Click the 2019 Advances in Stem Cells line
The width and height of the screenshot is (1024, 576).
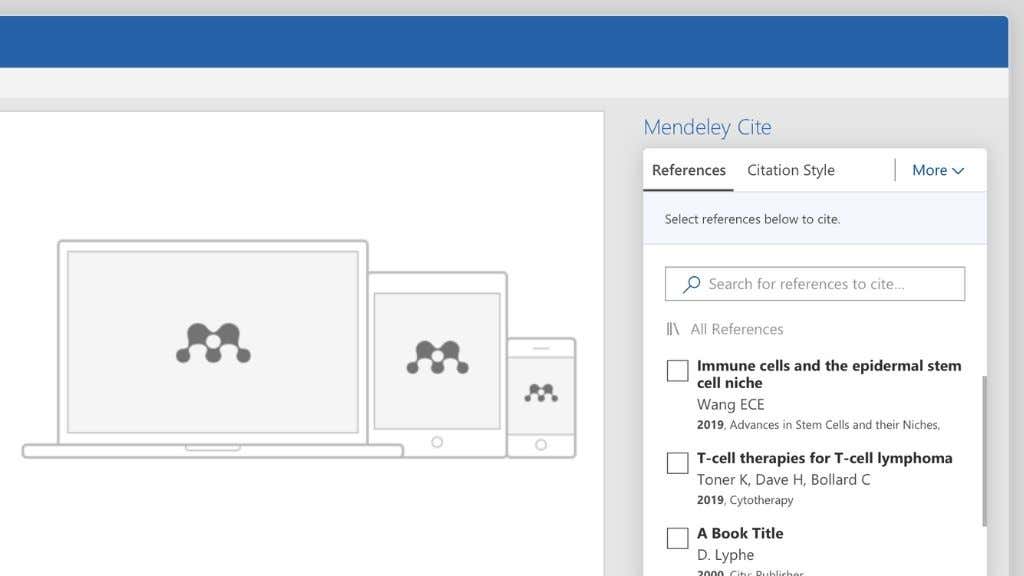(818, 425)
